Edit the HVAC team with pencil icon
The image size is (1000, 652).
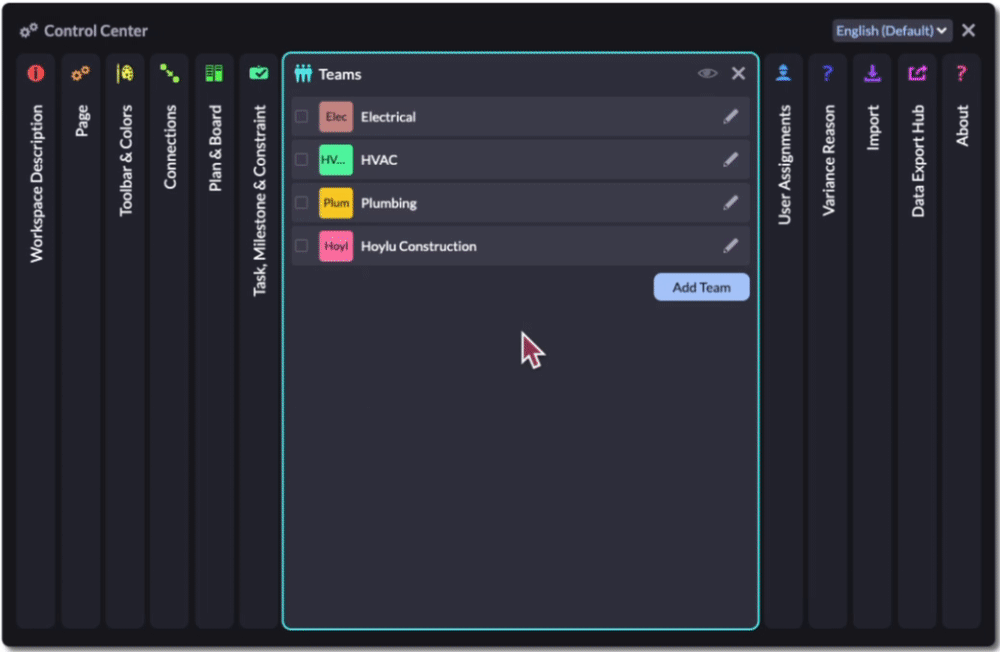(x=731, y=159)
